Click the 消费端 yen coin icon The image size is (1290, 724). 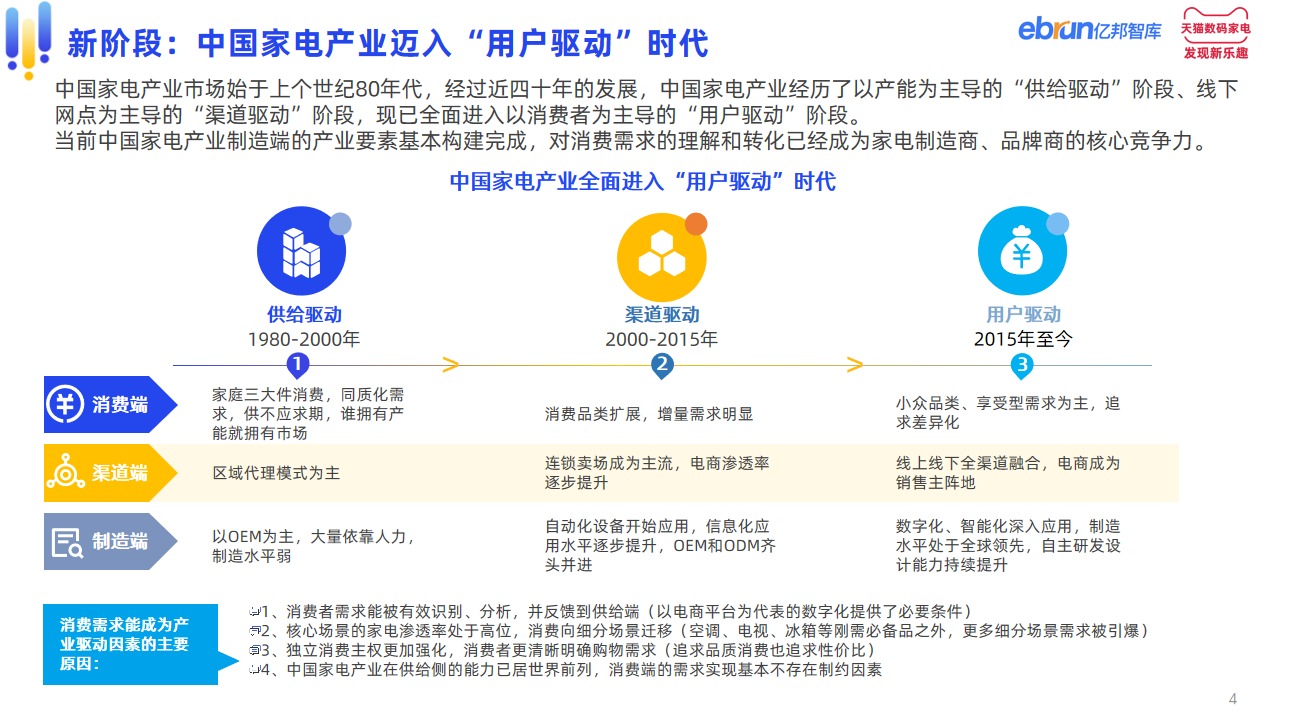coord(65,404)
